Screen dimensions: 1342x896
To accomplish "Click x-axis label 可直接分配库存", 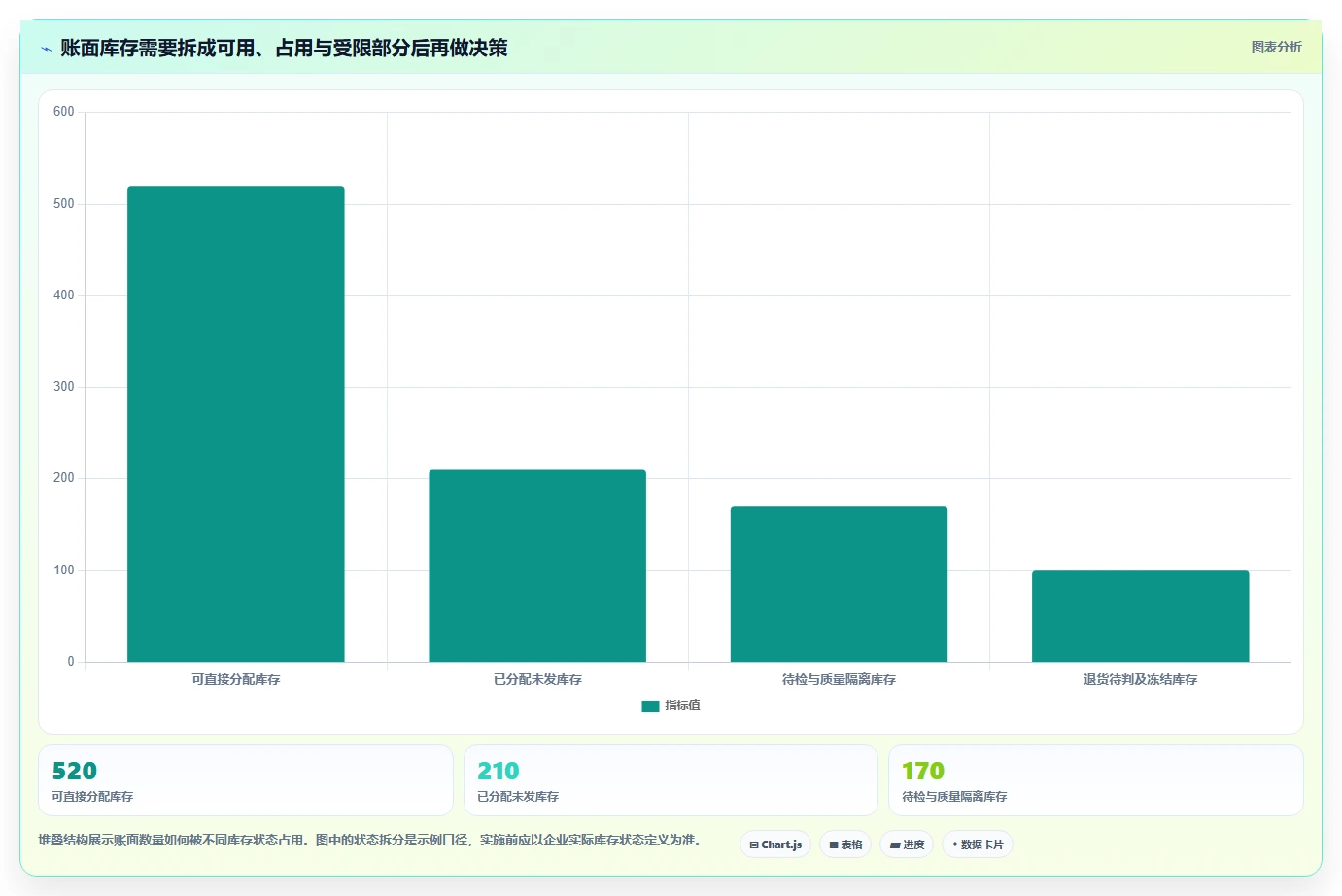I will click(x=236, y=680).
